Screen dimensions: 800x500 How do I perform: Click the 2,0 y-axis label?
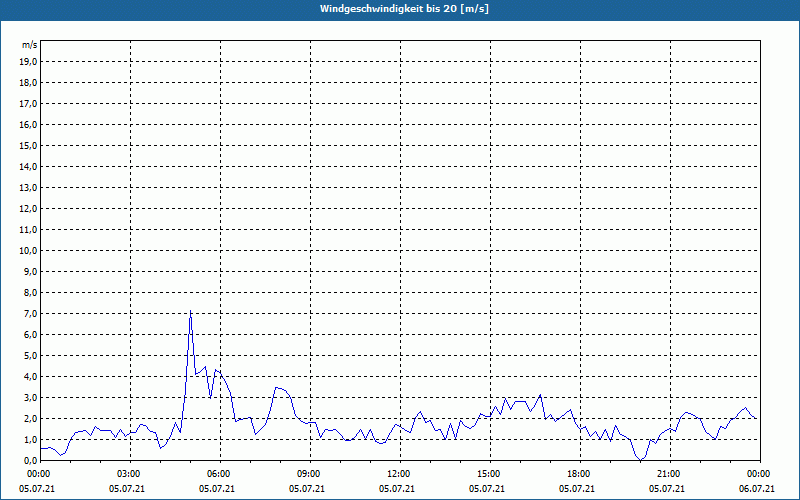pyautogui.click(x=31, y=418)
